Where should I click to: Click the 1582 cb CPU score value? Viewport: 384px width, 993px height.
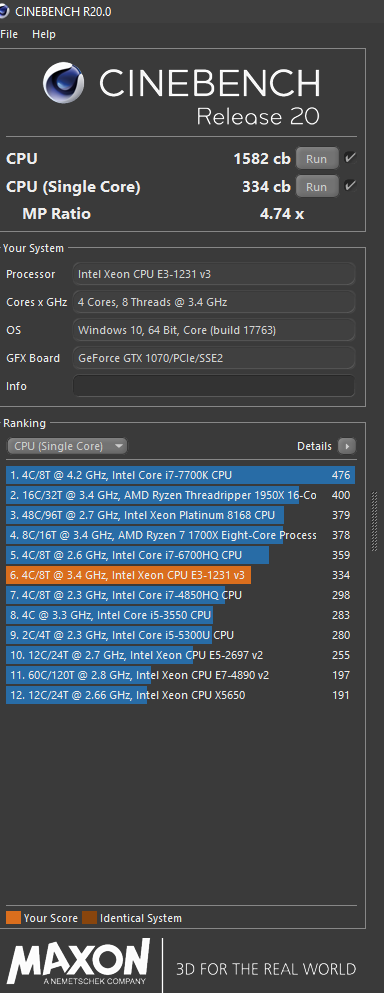262,159
